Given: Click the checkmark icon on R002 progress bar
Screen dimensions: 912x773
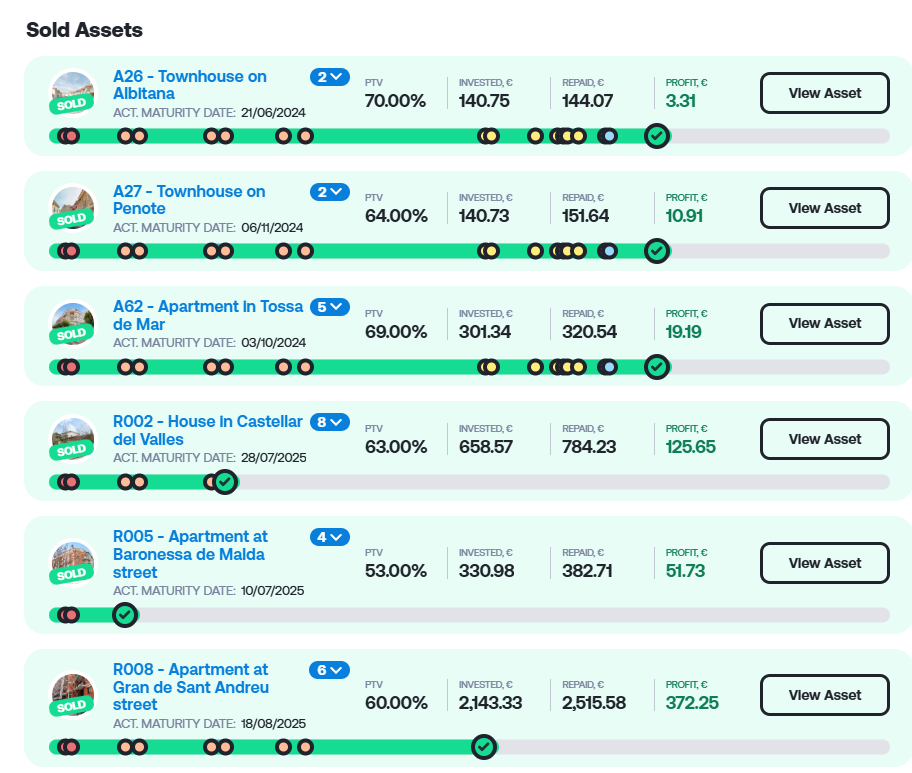Looking at the screenshot, I should click(225, 482).
